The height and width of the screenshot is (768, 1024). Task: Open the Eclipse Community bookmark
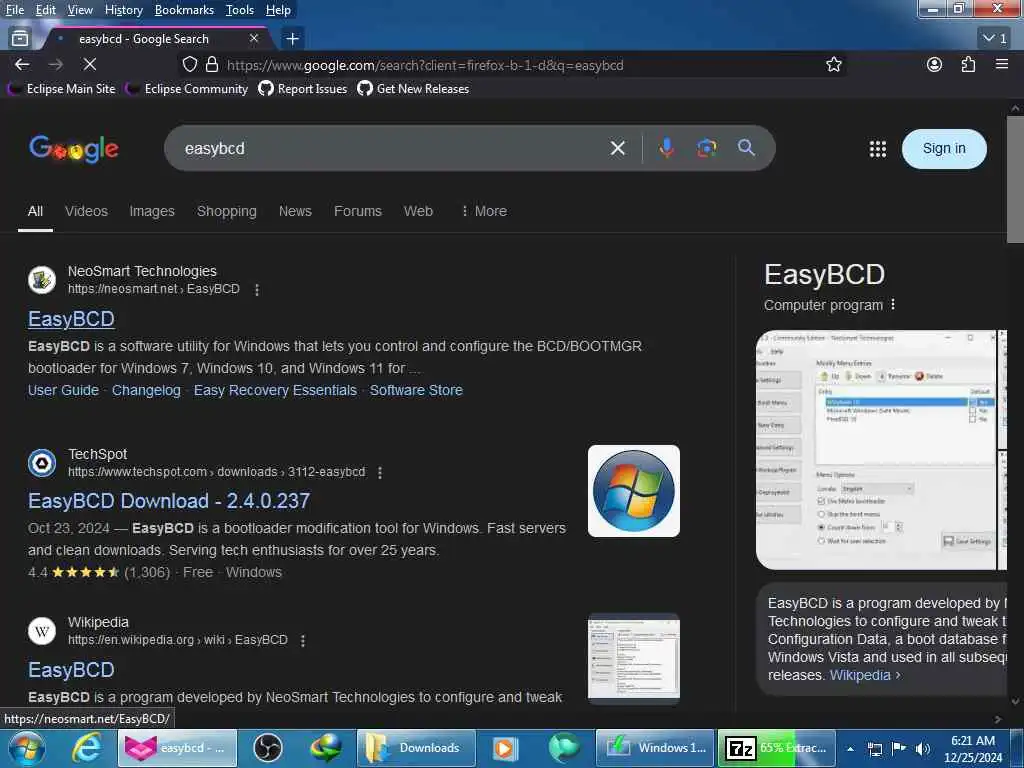(x=187, y=89)
